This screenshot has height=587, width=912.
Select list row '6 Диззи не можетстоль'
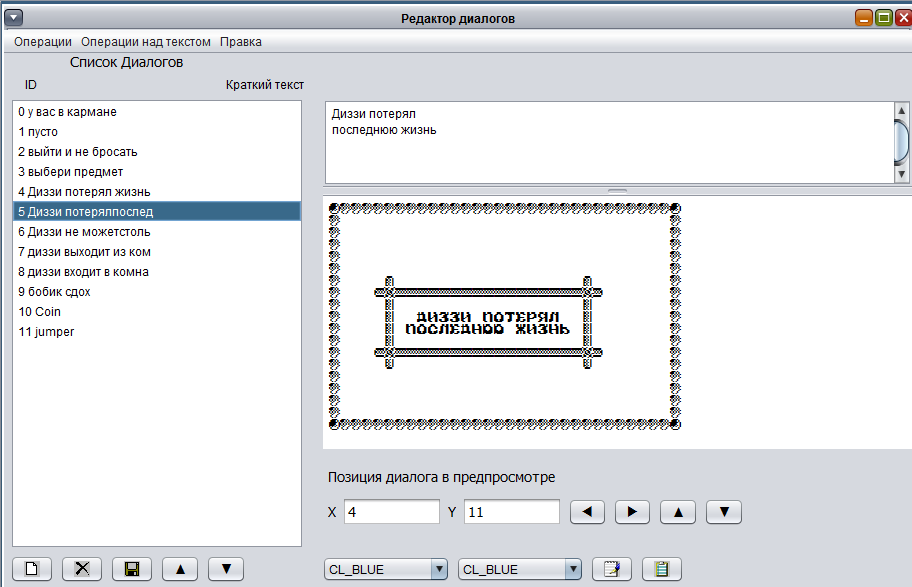point(156,232)
